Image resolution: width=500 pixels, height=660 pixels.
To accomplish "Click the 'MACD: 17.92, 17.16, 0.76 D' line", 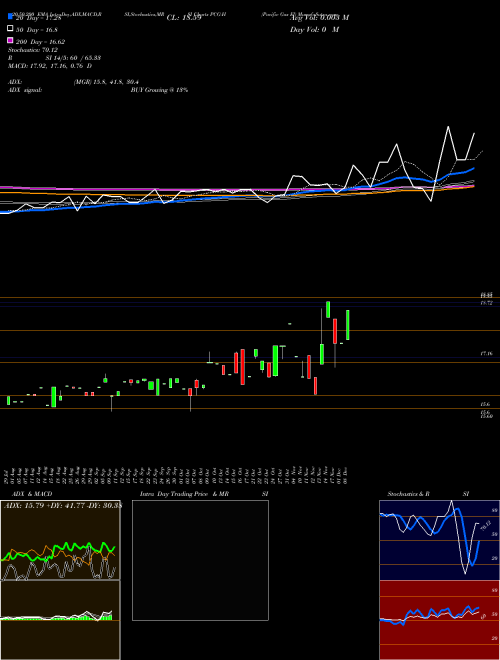I will (50, 66).
